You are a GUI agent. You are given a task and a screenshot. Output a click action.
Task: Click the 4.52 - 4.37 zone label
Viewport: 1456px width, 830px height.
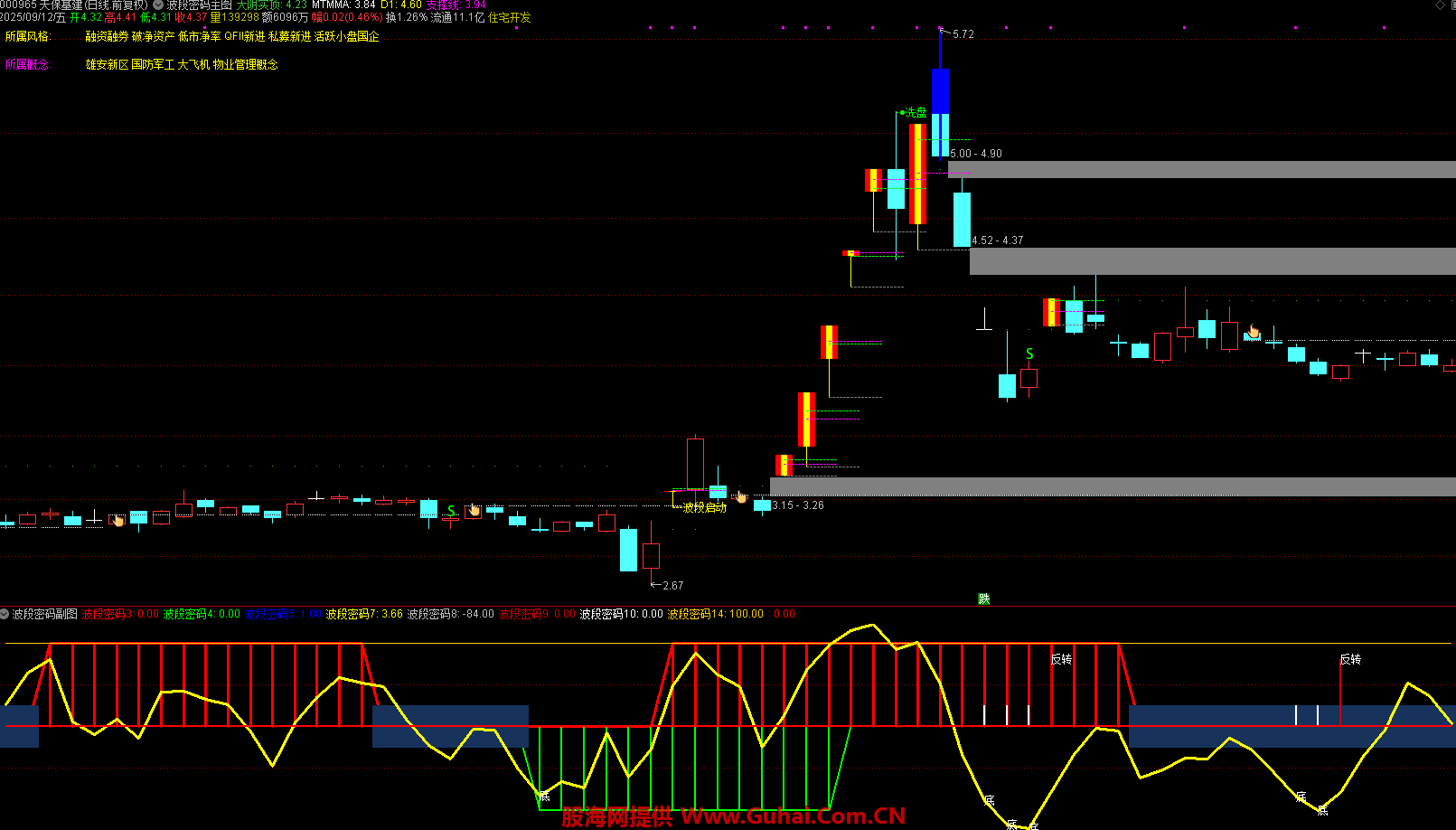tap(998, 241)
